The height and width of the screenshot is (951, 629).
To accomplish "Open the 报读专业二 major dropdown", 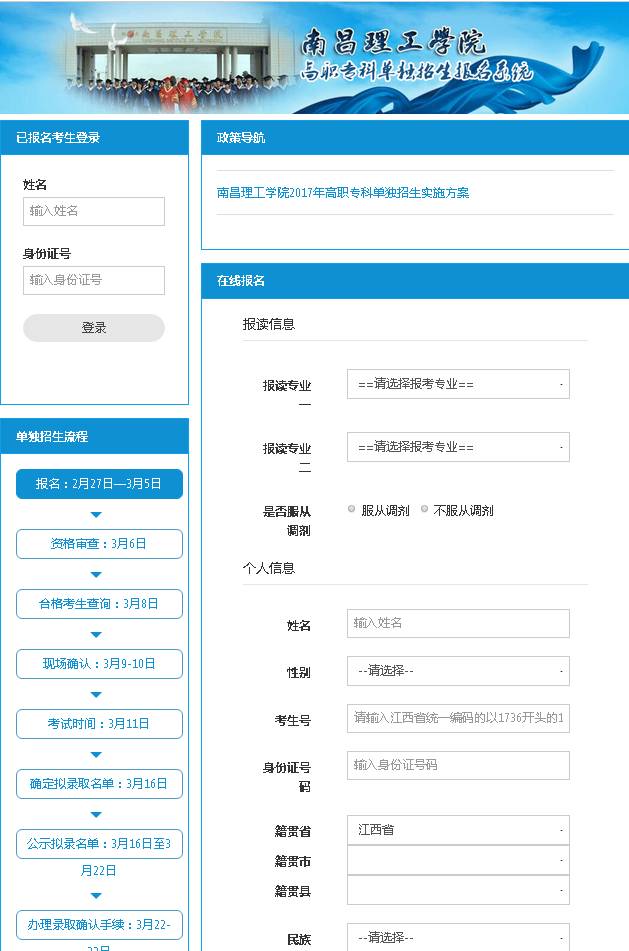I will point(458,447).
